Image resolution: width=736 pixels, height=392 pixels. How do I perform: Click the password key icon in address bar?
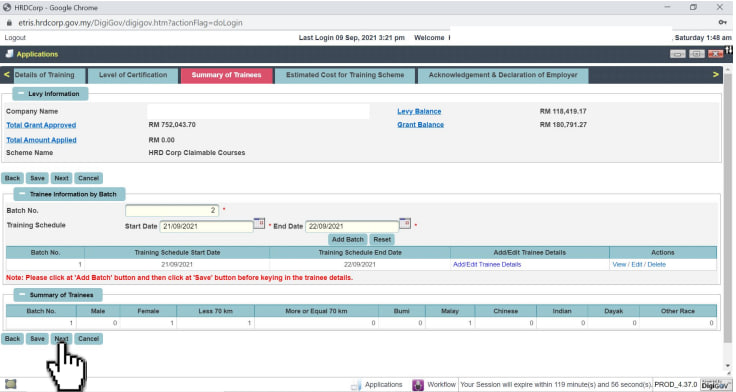pyautogui.click(x=722, y=23)
